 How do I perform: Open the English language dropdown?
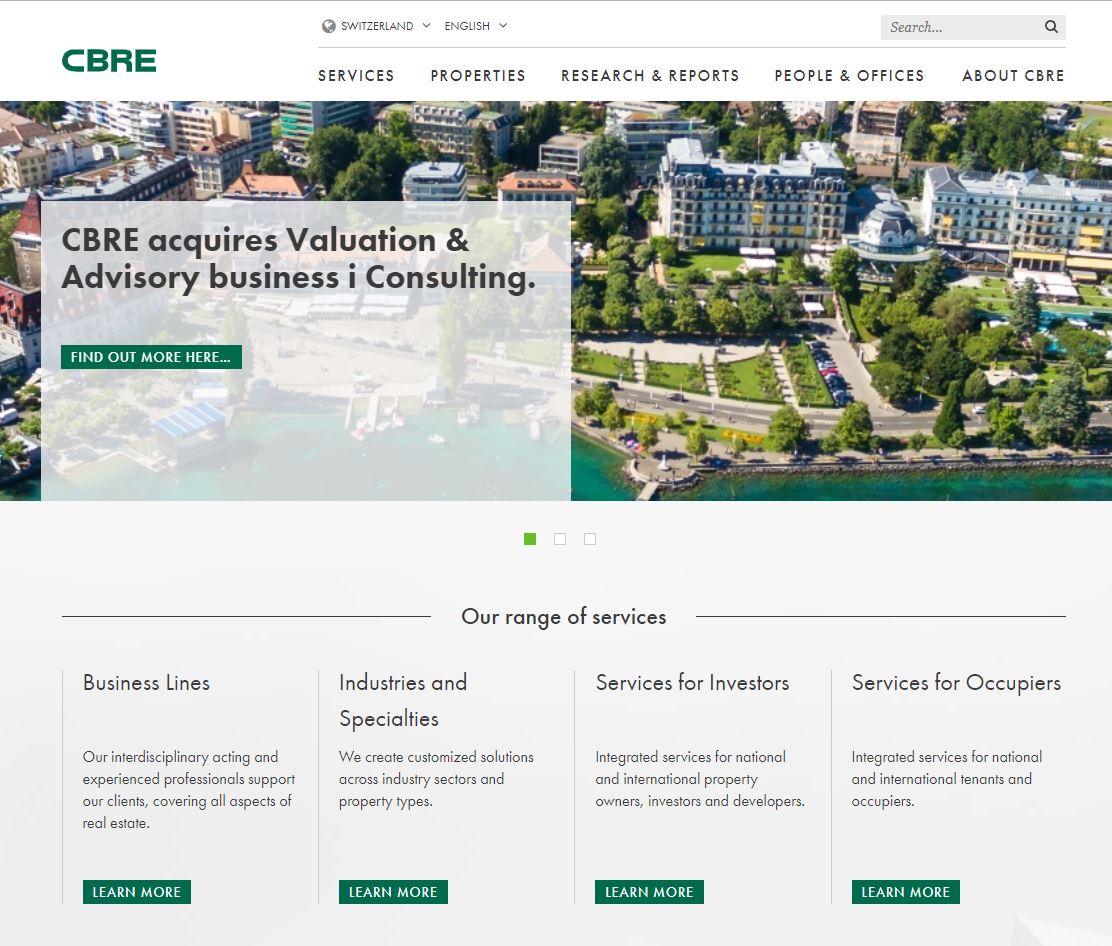point(475,26)
